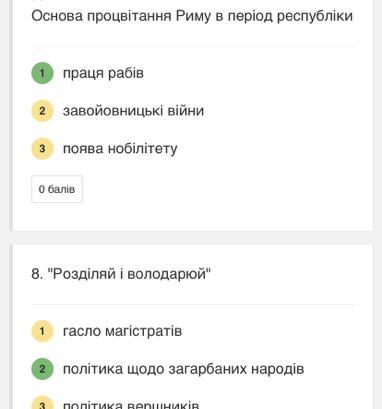Click the number '8.' before the question
The width and height of the screenshot is (382, 409).
37,274
